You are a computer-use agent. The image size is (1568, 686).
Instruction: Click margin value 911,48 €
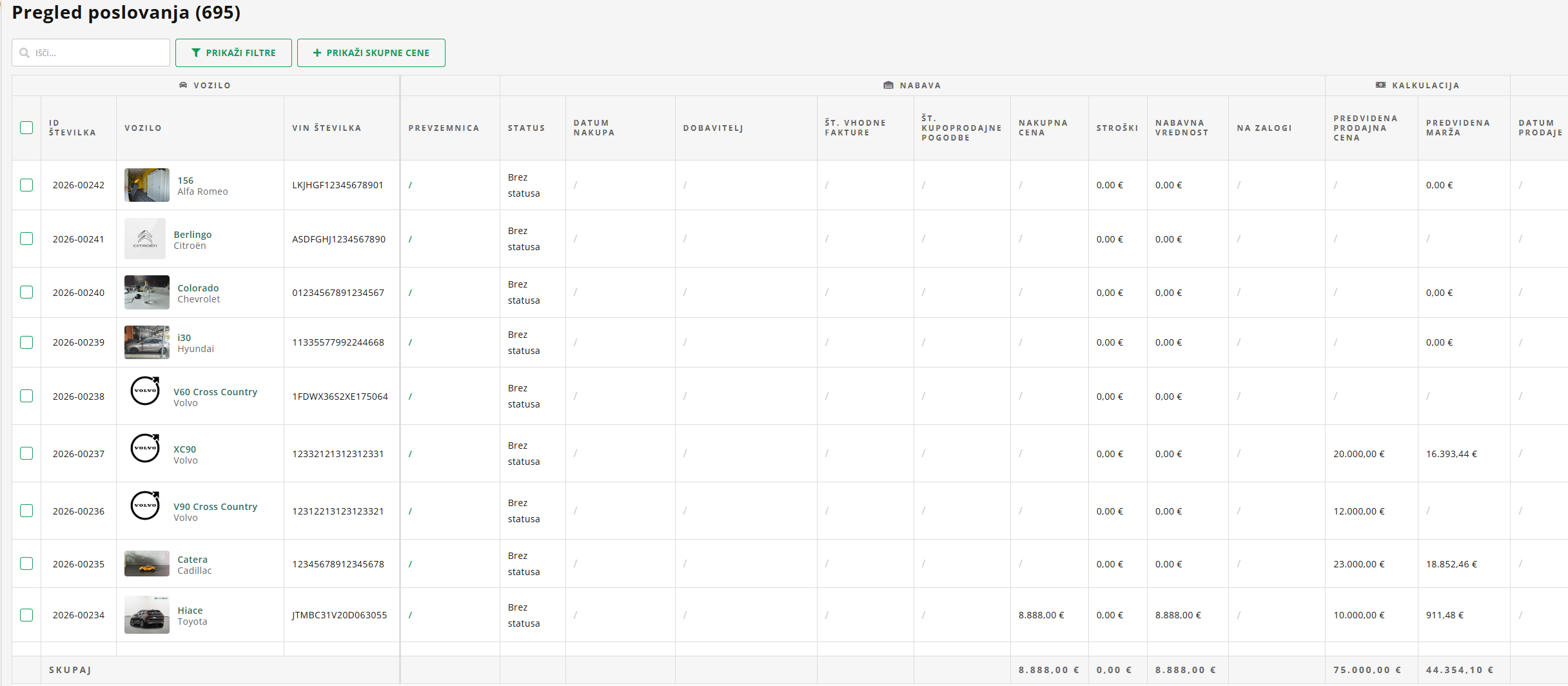coord(1445,615)
